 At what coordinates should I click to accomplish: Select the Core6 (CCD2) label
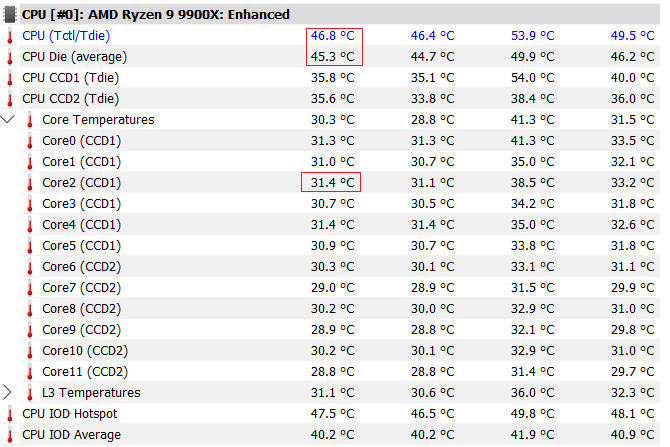pyautogui.click(x=82, y=267)
